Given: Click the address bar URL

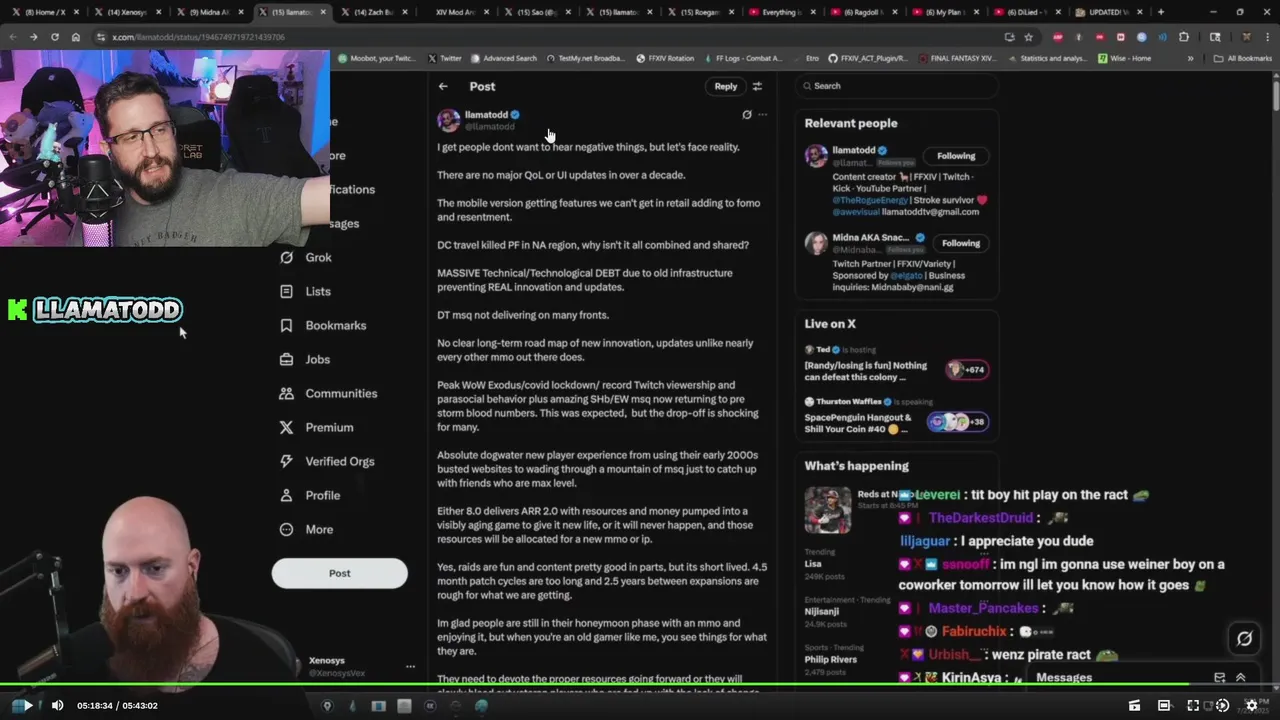Looking at the screenshot, I should point(198,37).
